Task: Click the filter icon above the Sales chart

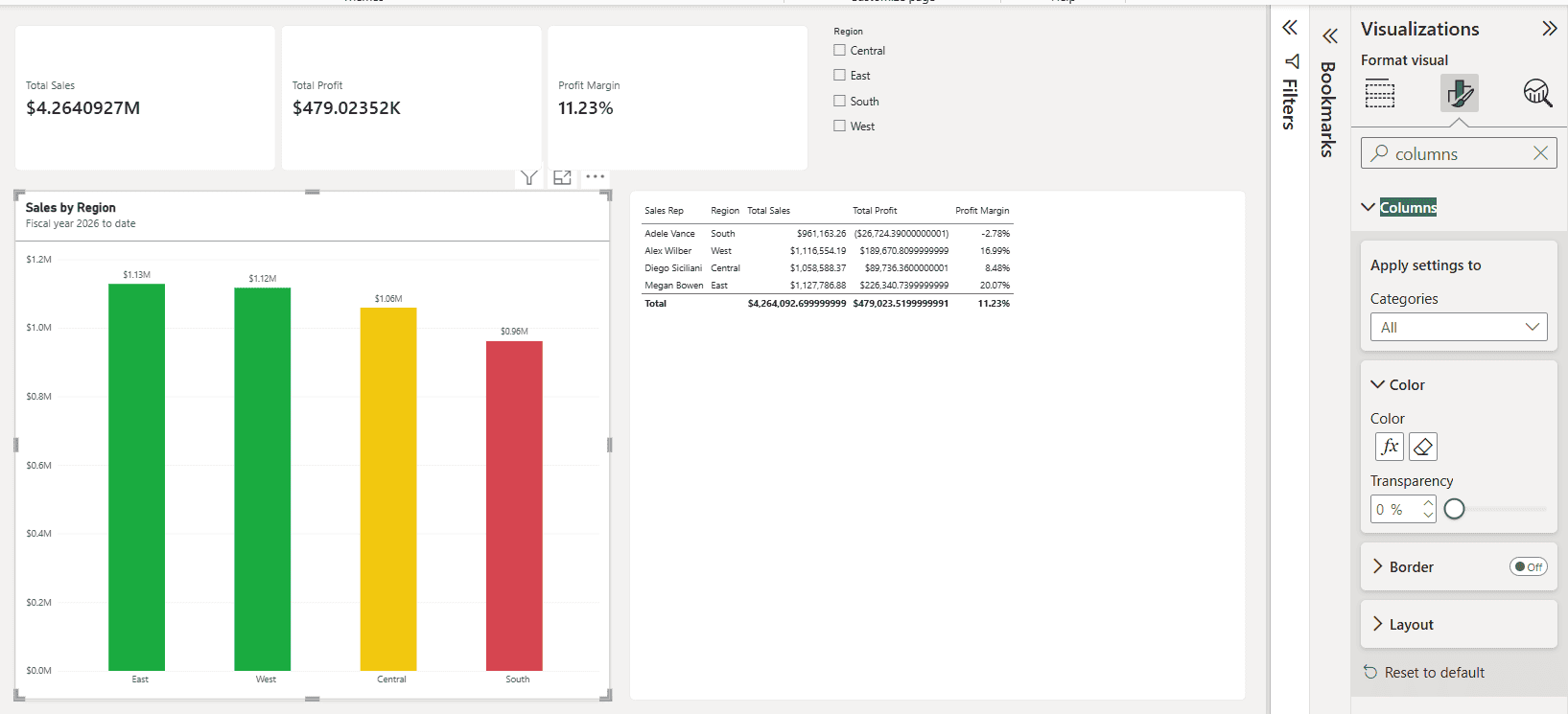Action: (x=528, y=177)
